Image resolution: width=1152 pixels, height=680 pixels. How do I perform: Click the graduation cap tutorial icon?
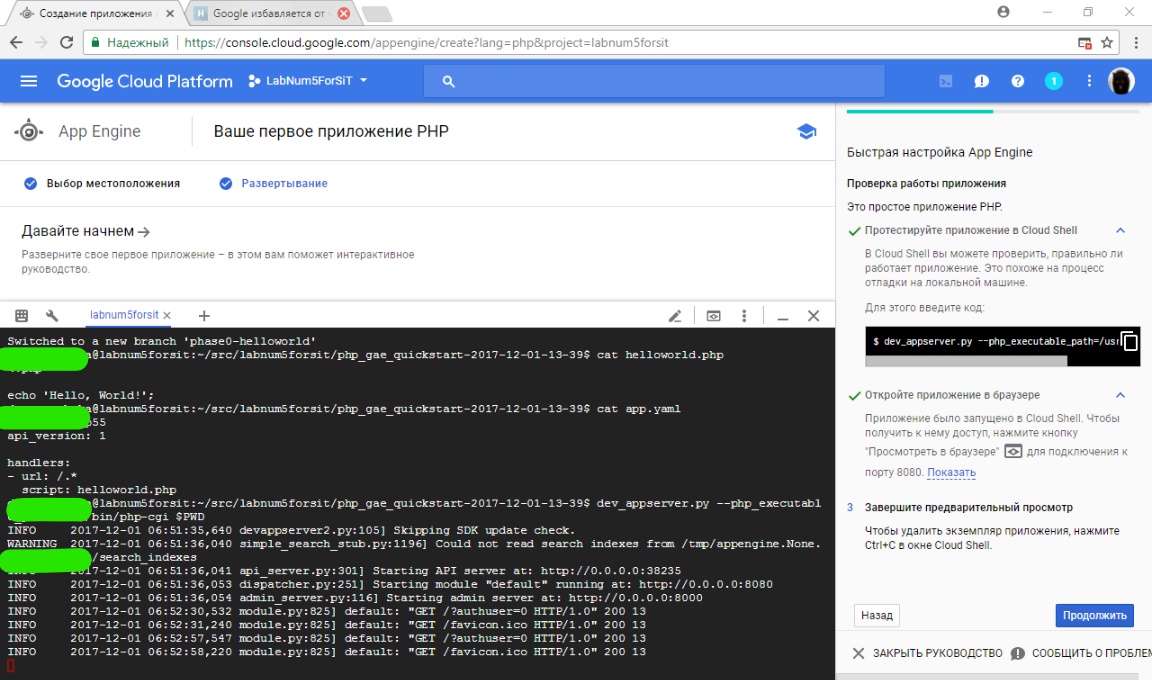tap(807, 131)
